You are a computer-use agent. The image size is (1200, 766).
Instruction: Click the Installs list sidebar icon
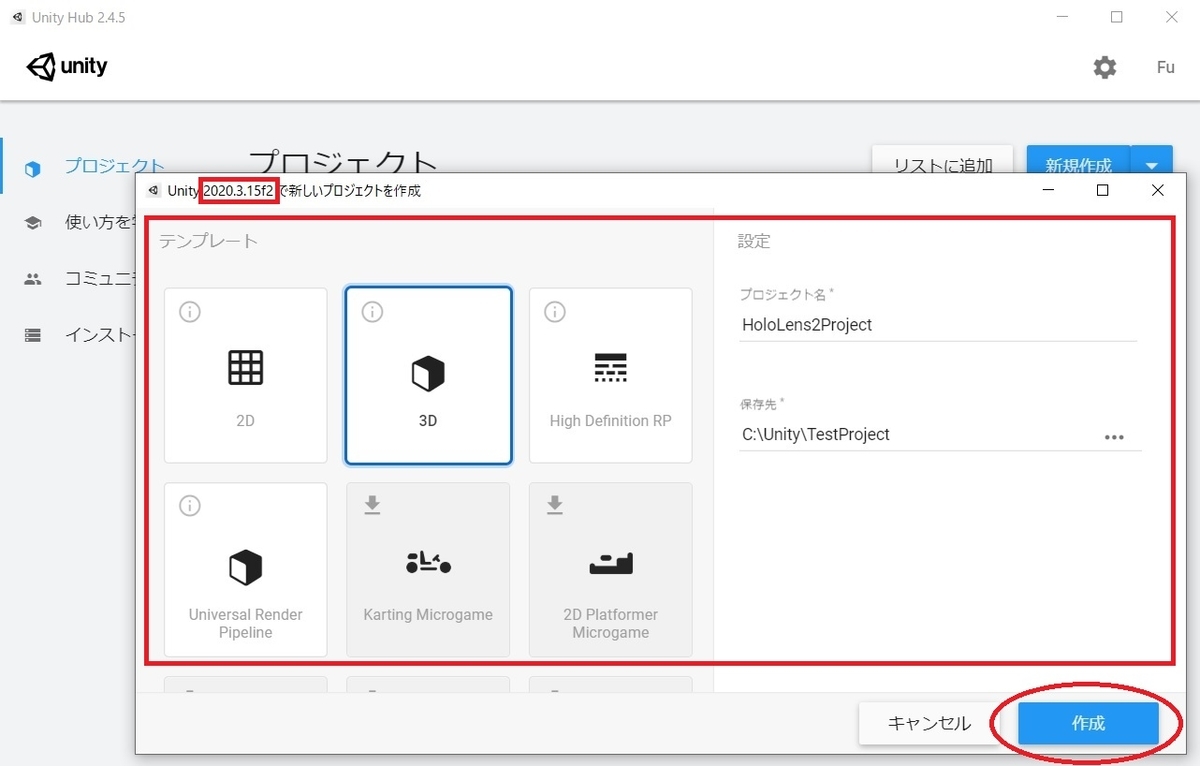tap(33, 336)
